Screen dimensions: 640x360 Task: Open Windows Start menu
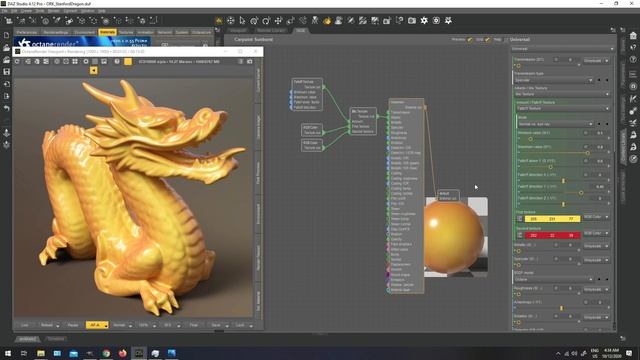[8, 353]
